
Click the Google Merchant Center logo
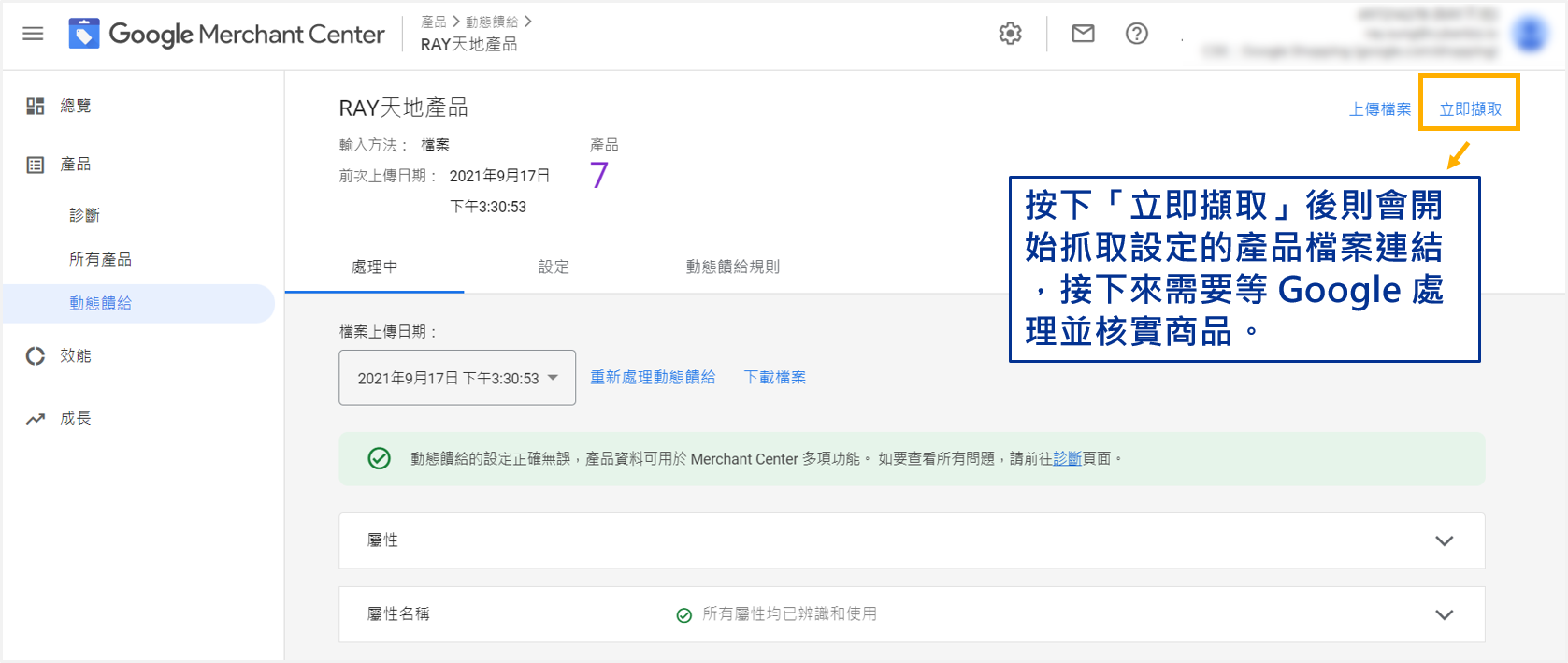coord(226,35)
